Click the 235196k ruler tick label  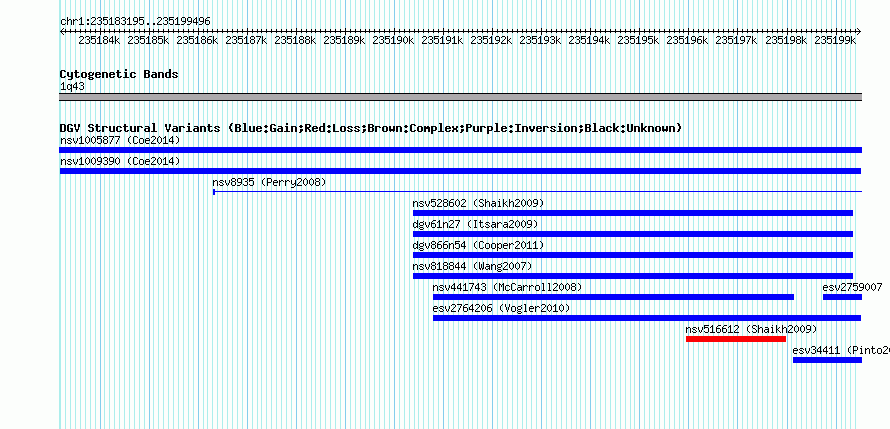[687, 40]
